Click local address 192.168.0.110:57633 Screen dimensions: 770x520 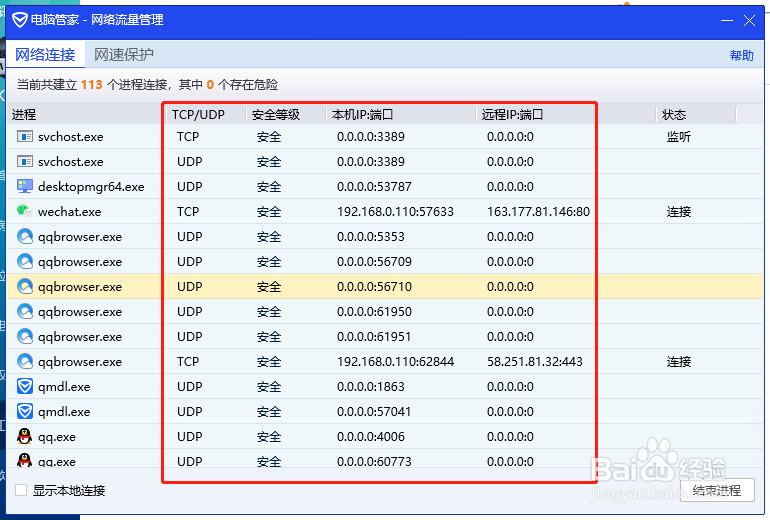click(x=395, y=212)
